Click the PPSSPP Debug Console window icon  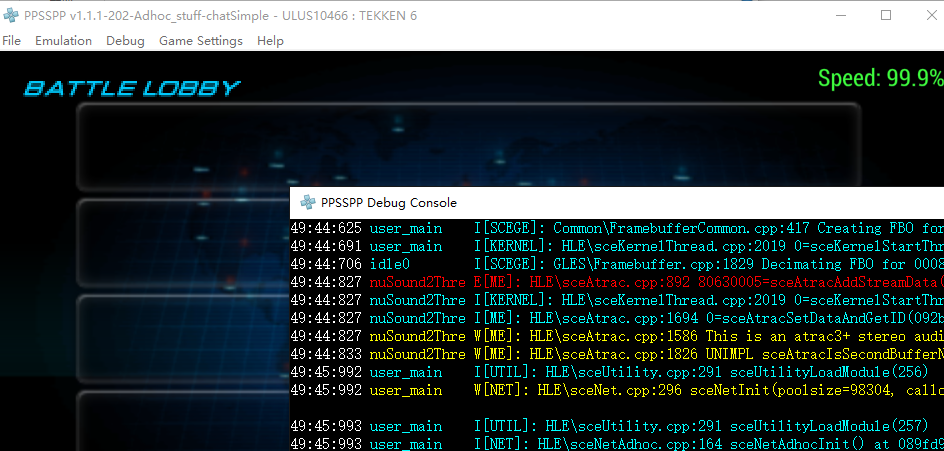point(309,202)
